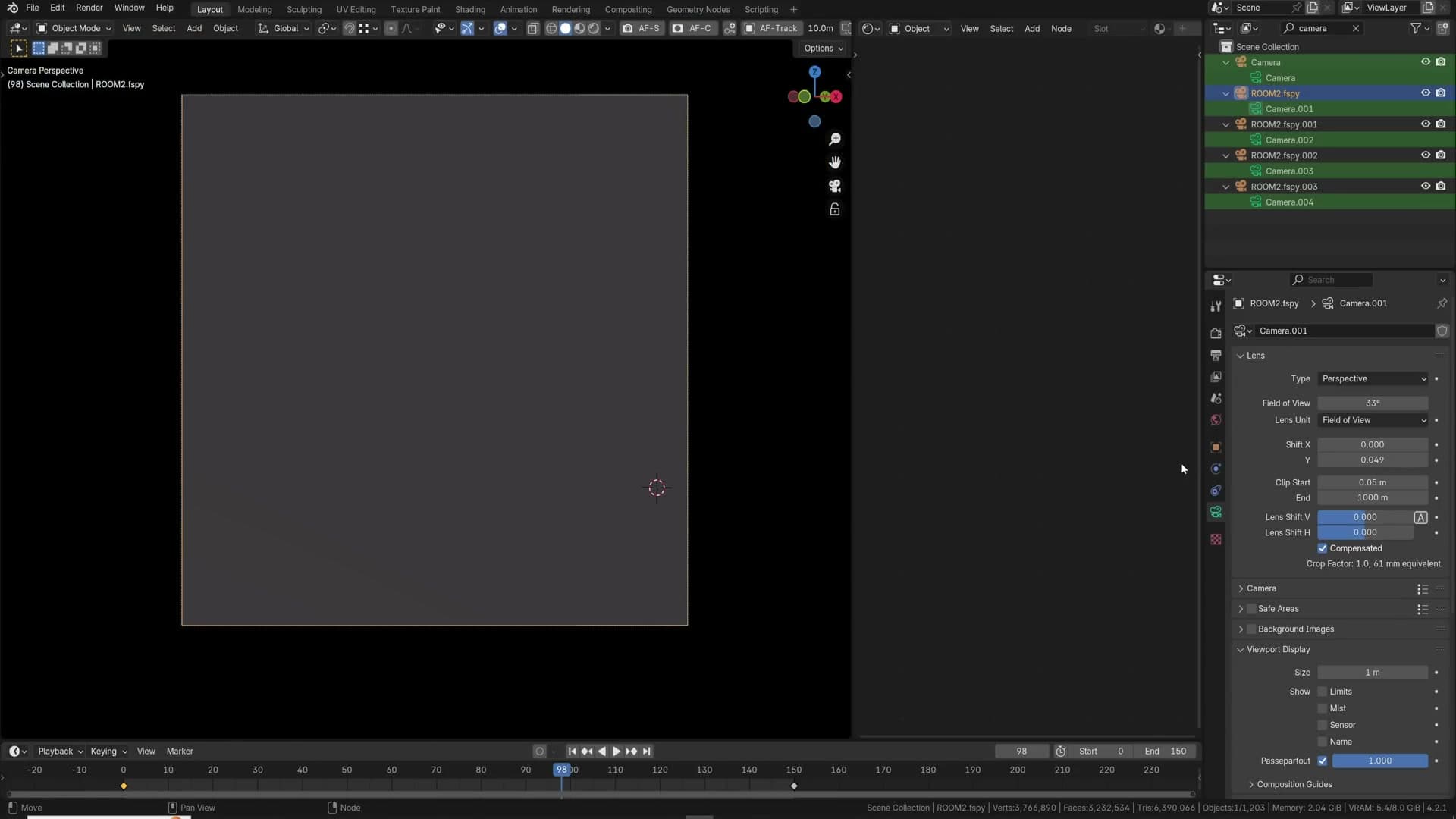Viewport: 1456px width, 819px height.
Task: Toggle camera view with the camera gizmo
Action: [x=835, y=186]
